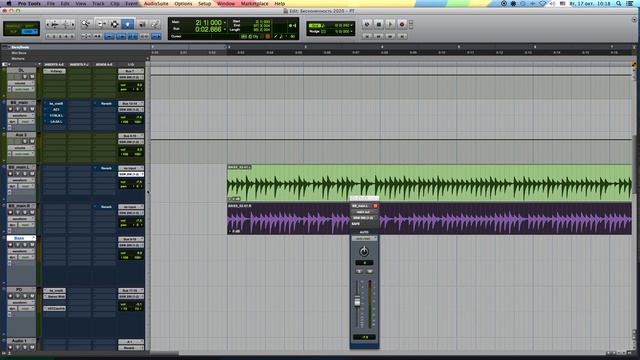Select the green BS_main.L audio clip
This screenshot has width=640, height=360.
coord(429,183)
